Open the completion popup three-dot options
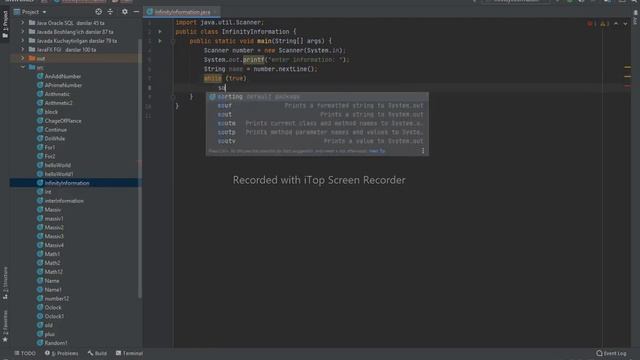 [423, 151]
